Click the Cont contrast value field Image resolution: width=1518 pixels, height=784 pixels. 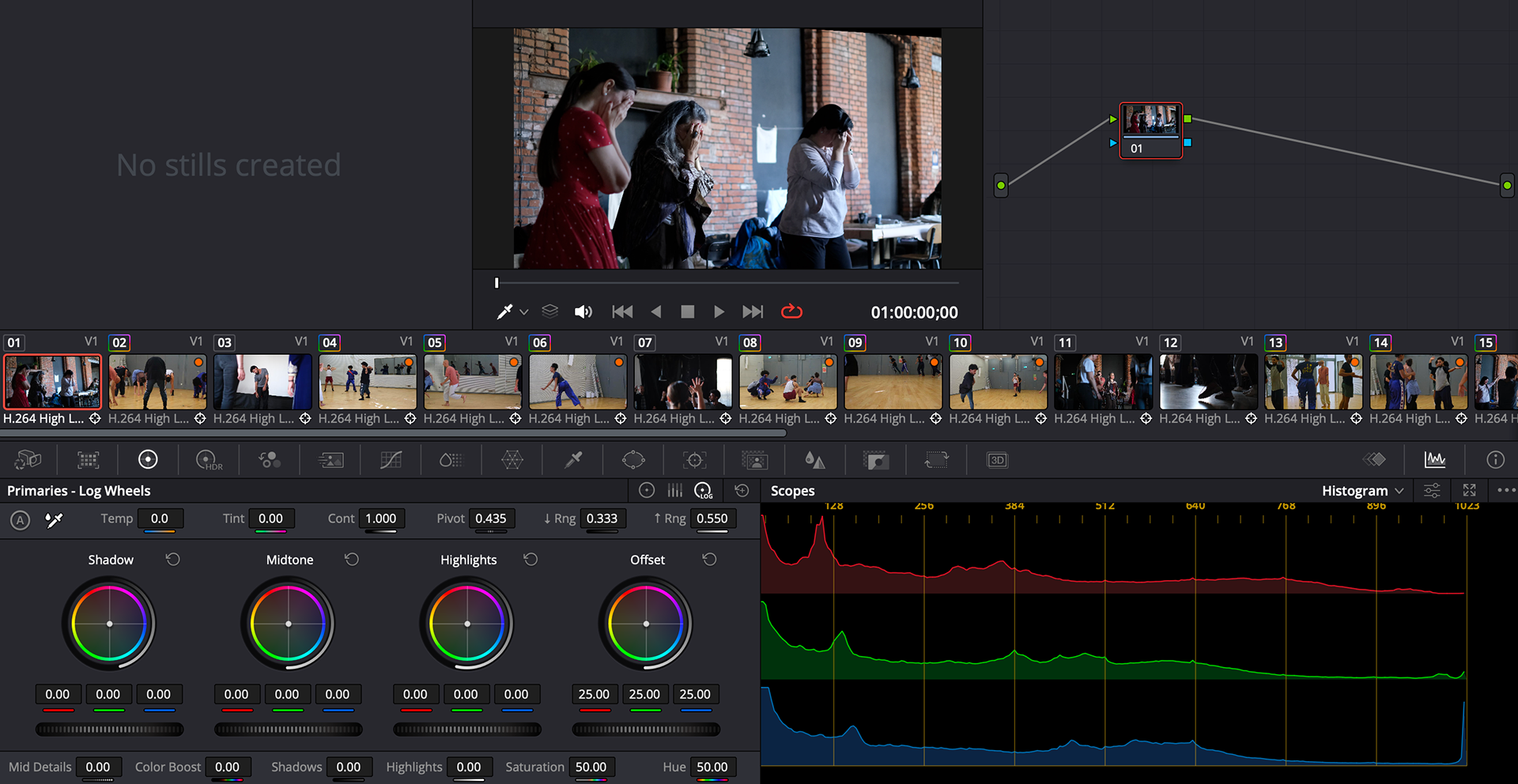coord(381,518)
